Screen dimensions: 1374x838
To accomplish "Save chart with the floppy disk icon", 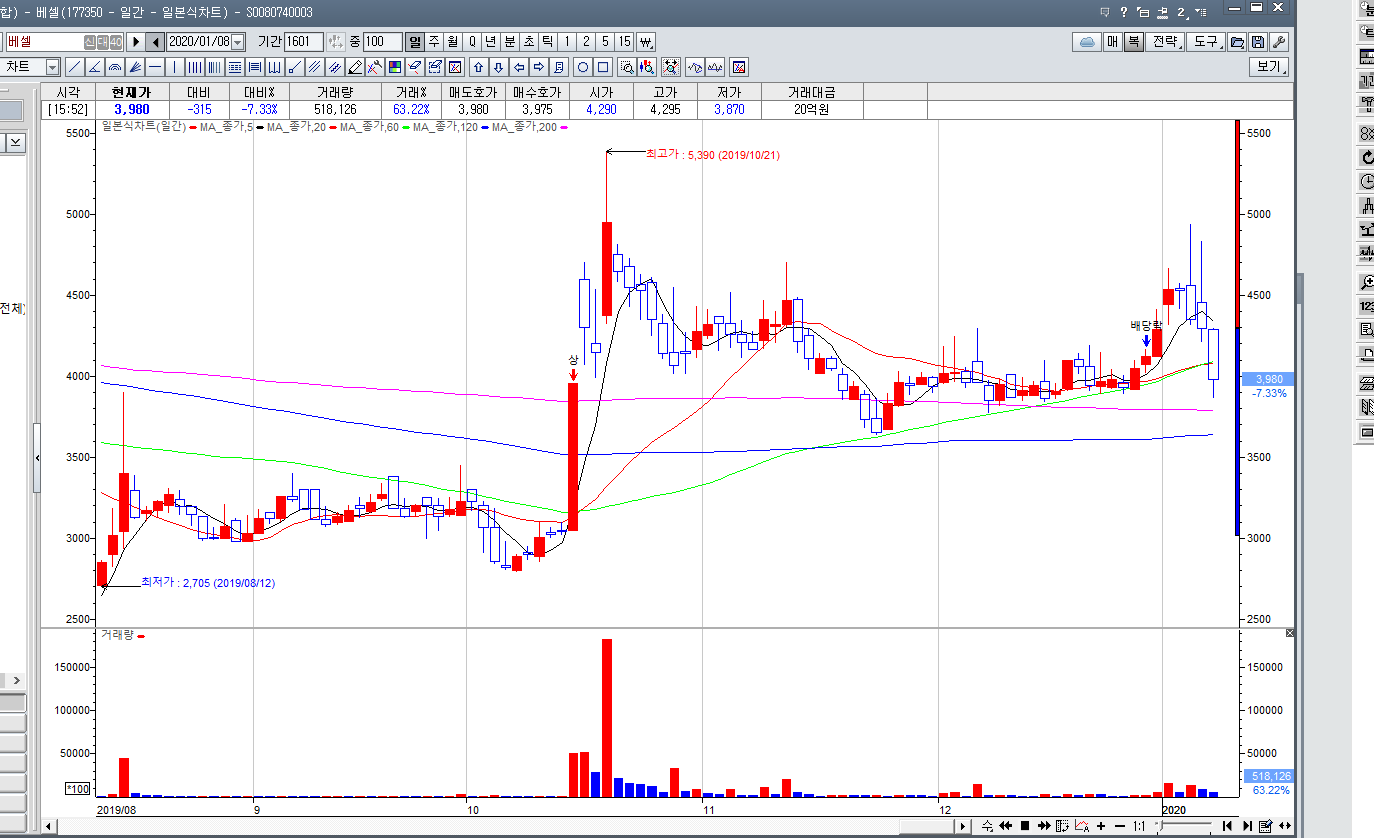I will click(1258, 42).
